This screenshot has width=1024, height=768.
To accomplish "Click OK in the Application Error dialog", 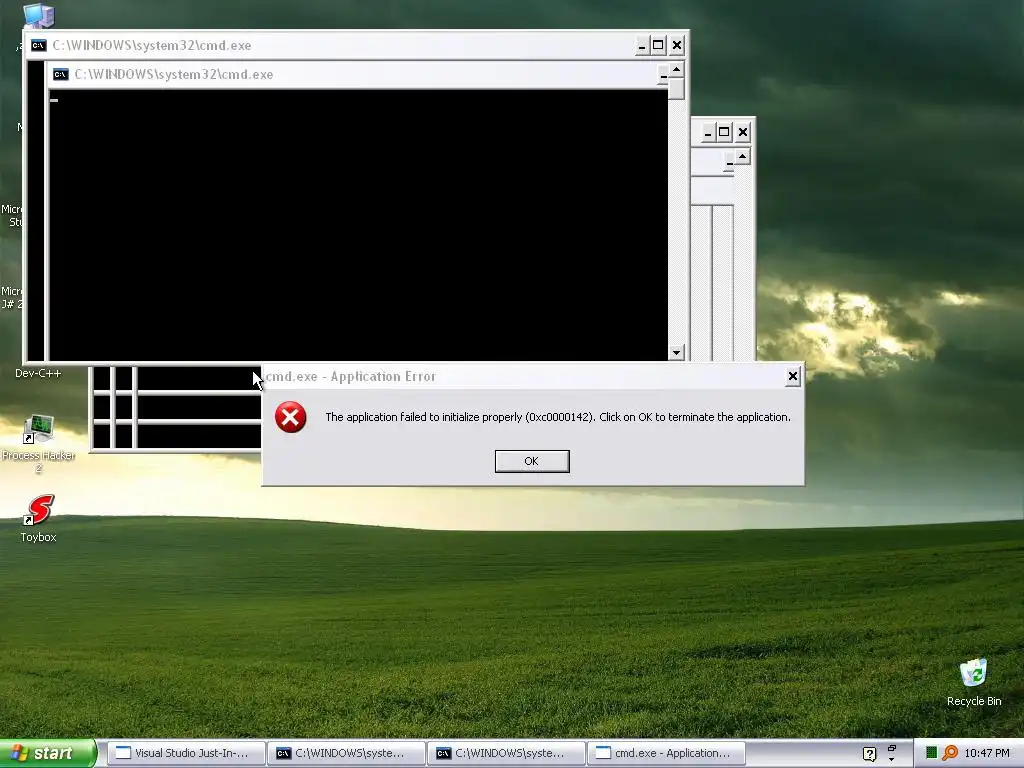I will pyautogui.click(x=532, y=461).
